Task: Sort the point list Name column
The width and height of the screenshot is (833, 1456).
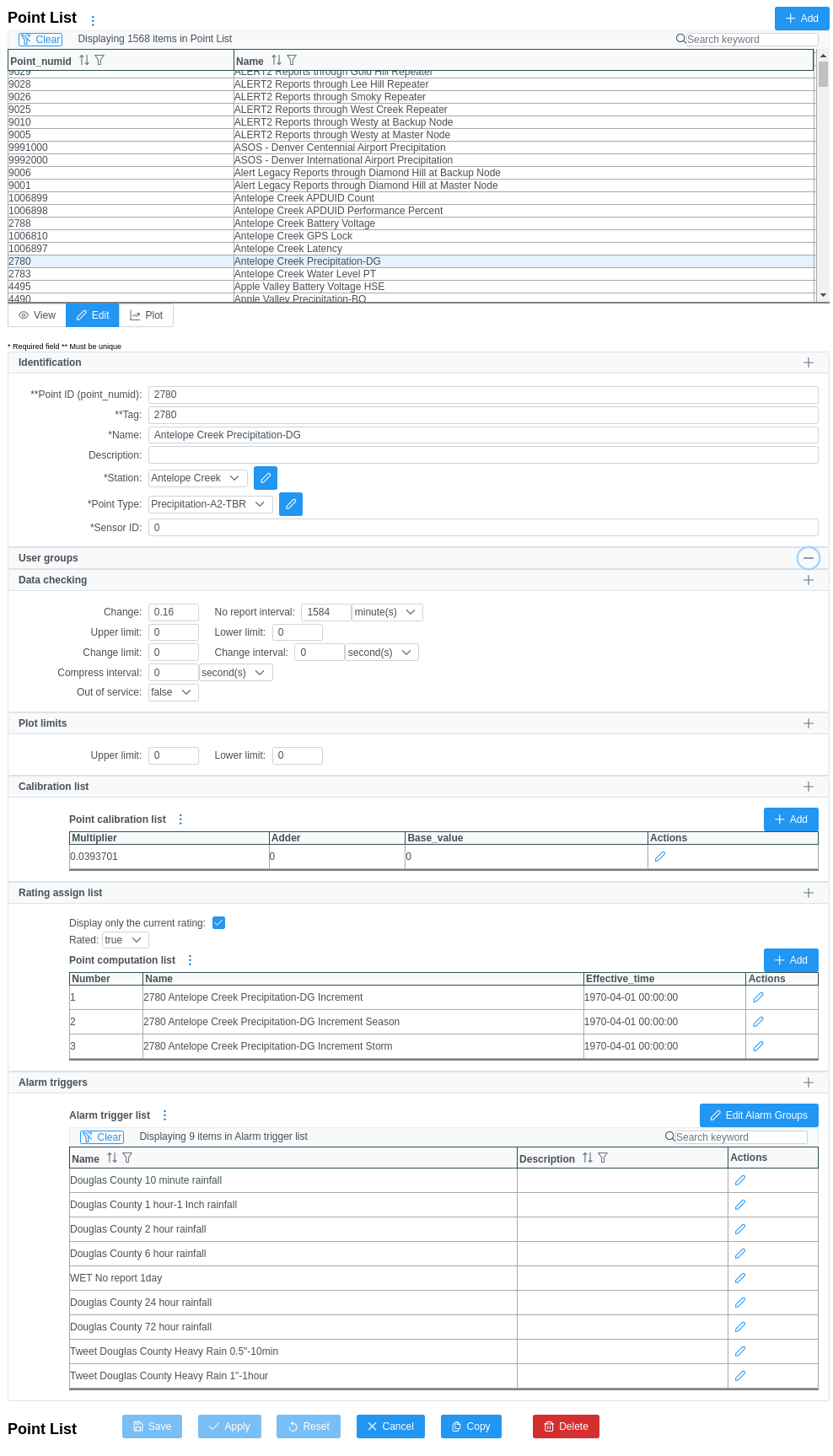Action: pos(277,61)
